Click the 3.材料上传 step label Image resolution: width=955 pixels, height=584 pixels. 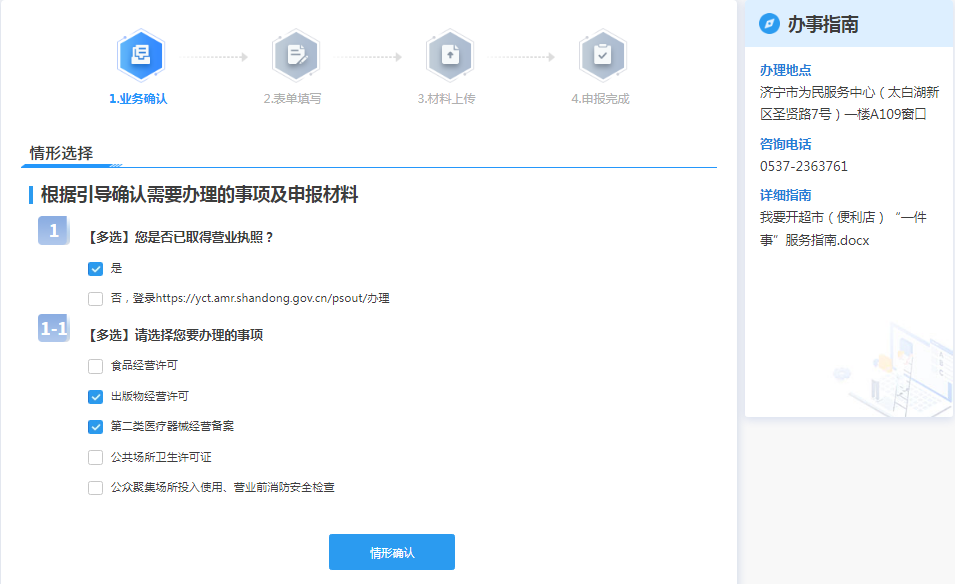(x=446, y=99)
